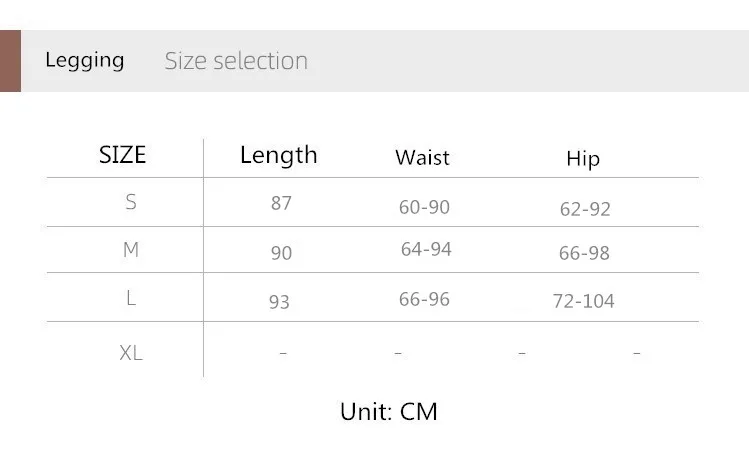
Task: Select the XL size row label
Action: point(131,353)
